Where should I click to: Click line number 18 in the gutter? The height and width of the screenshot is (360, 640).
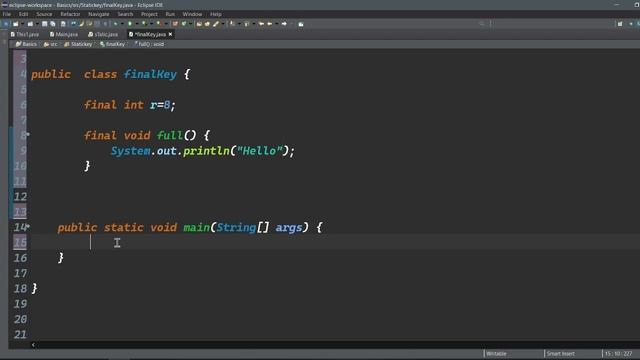(20, 288)
